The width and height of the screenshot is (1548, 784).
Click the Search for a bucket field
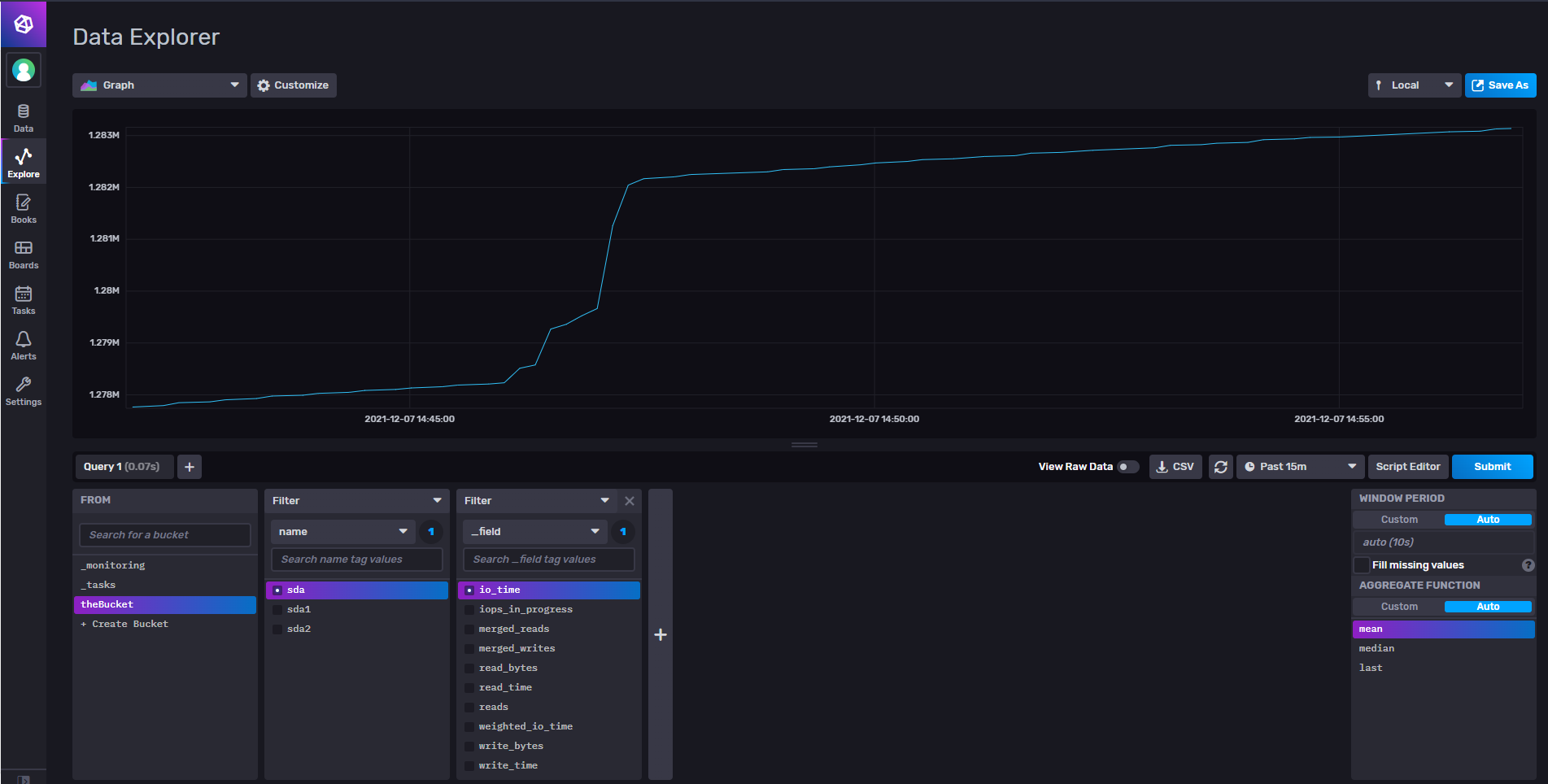tap(165, 535)
